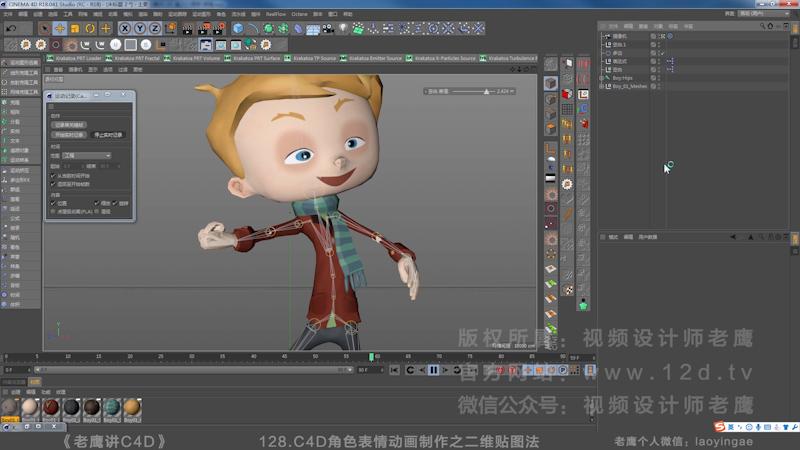Click the Render to Picture Viewer icon

tap(204, 29)
